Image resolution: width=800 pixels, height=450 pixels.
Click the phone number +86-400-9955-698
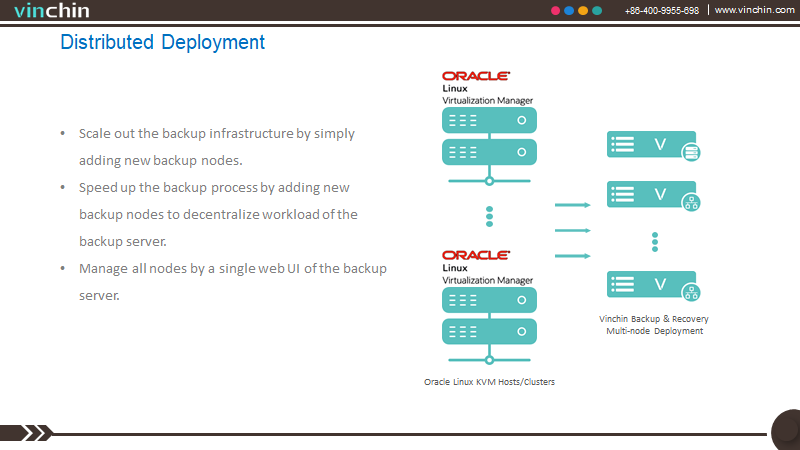click(x=662, y=11)
